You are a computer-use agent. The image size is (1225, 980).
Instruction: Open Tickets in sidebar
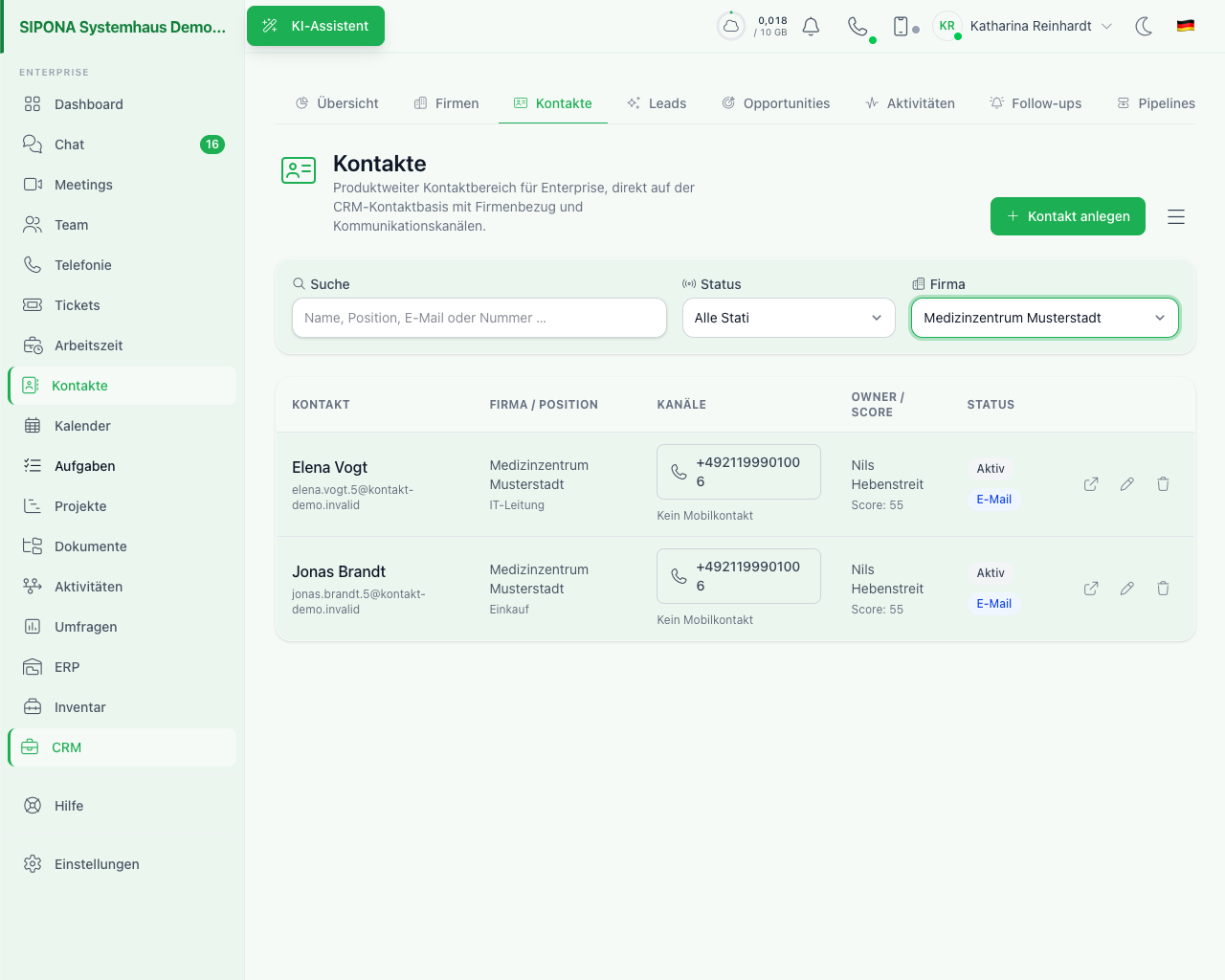point(122,305)
